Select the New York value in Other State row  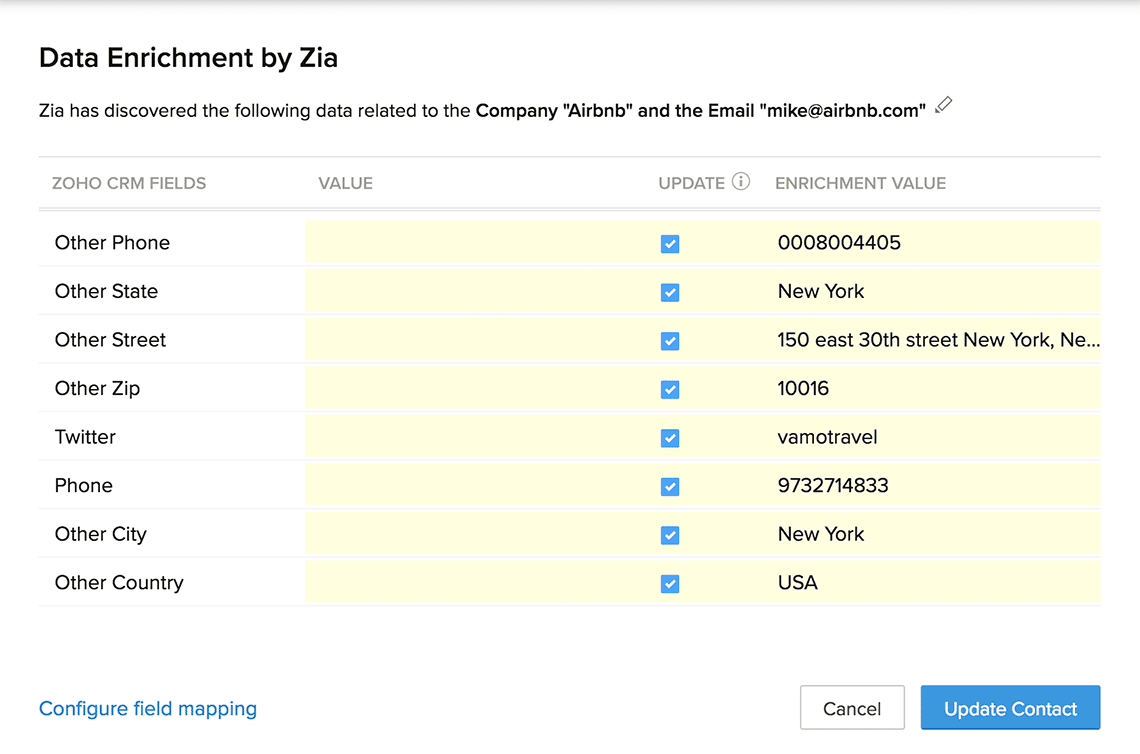click(821, 292)
